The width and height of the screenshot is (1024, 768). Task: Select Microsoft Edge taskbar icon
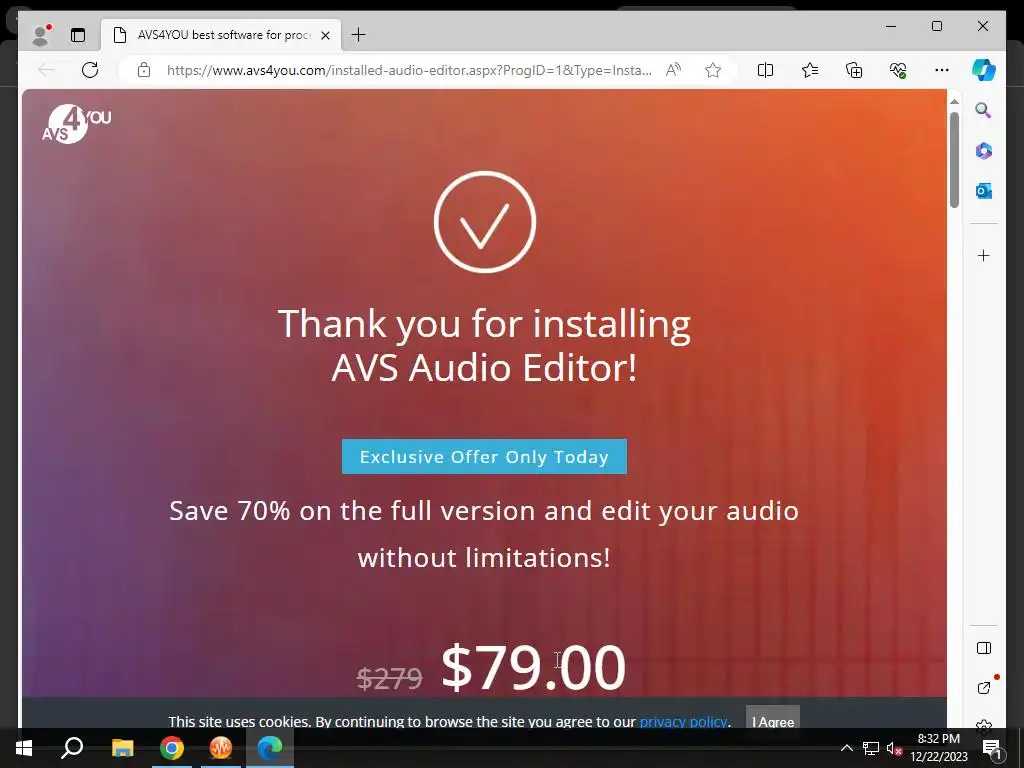270,748
